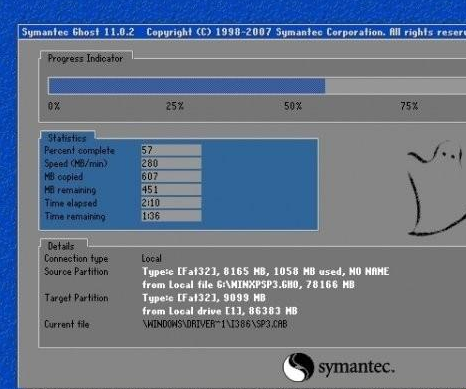Screen dimensions: 466x389
Task: Select the Time elapsed value 2:10
Action: (171, 203)
